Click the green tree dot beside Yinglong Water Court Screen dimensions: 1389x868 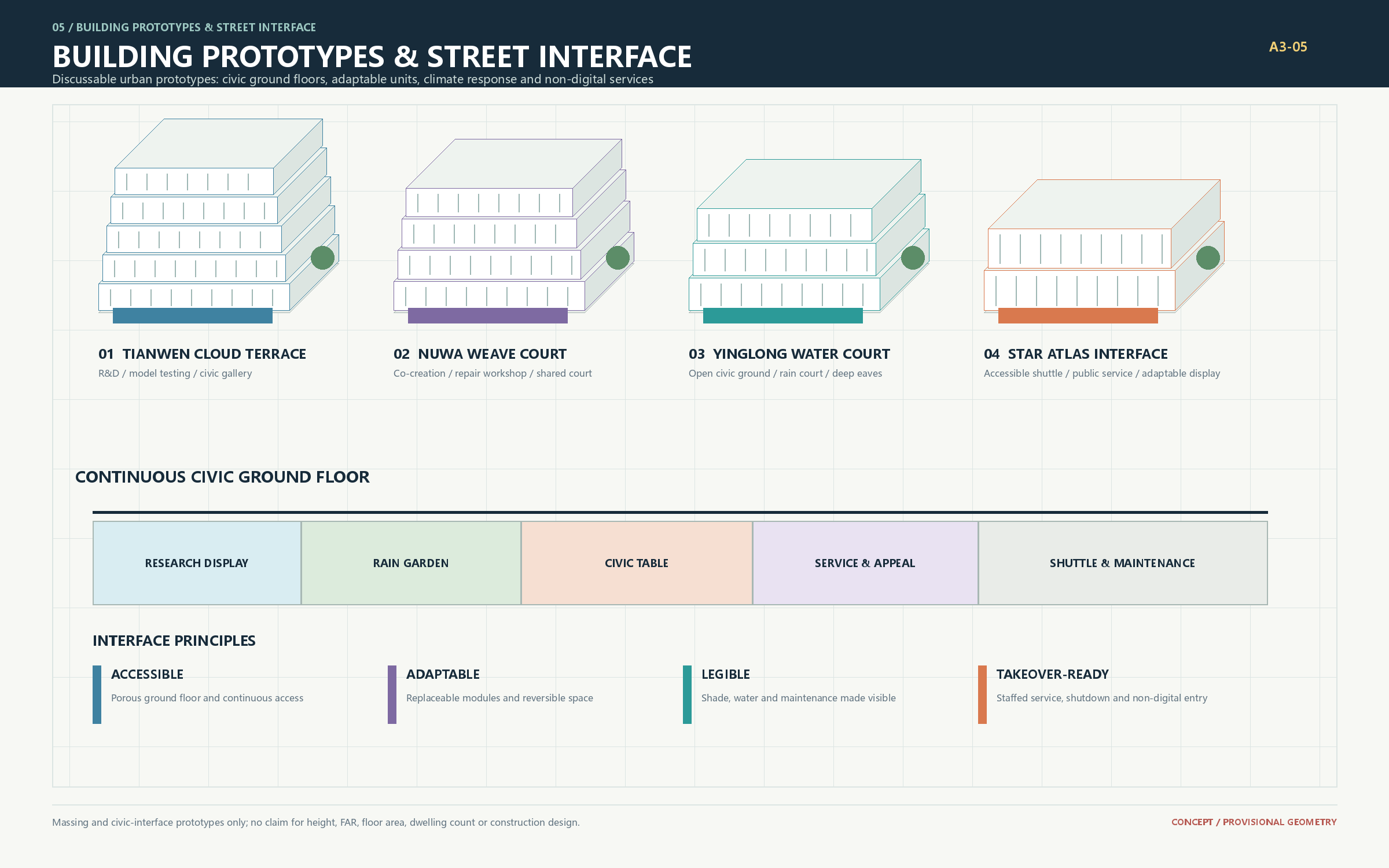pyautogui.click(x=913, y=258)
